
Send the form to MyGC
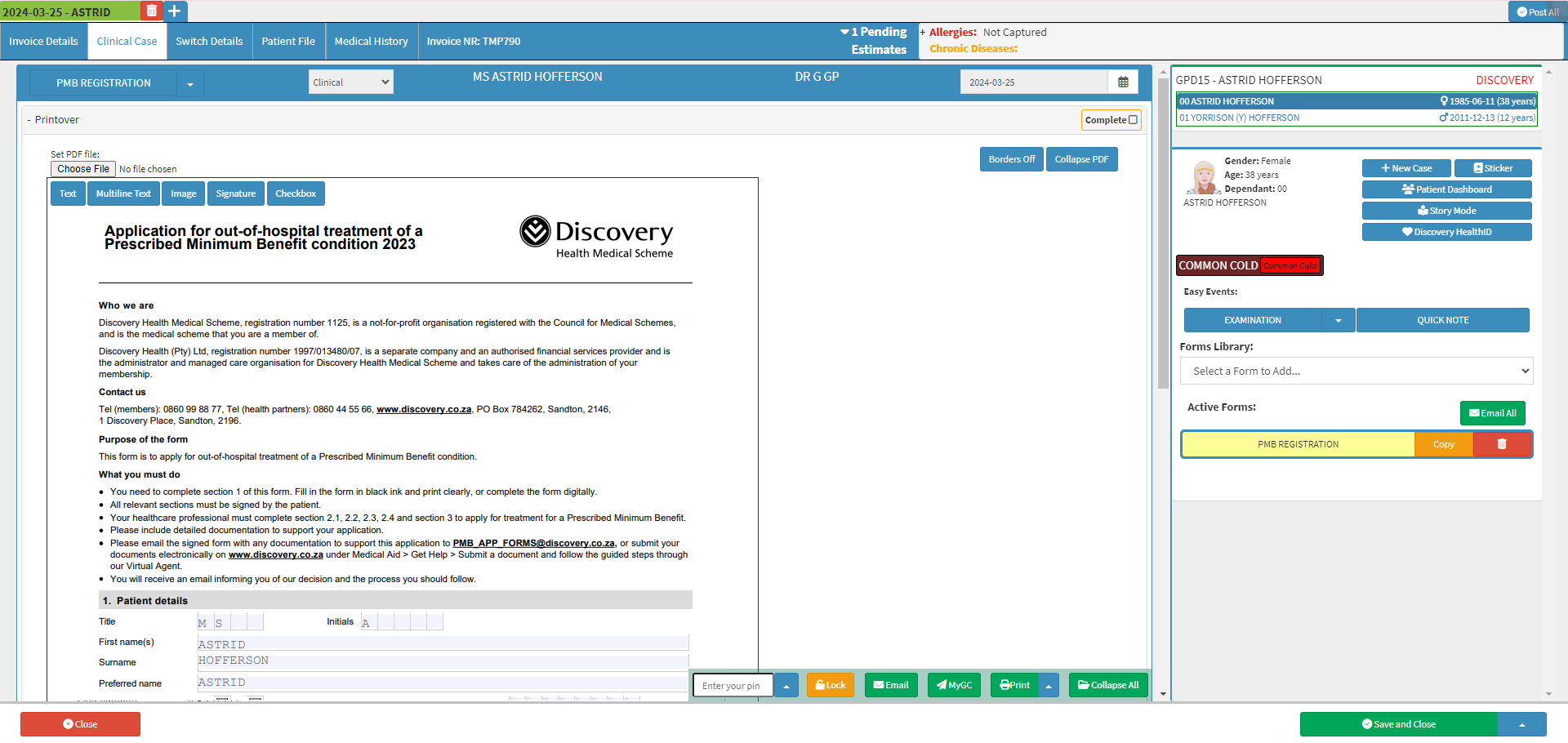pos(954,685)
